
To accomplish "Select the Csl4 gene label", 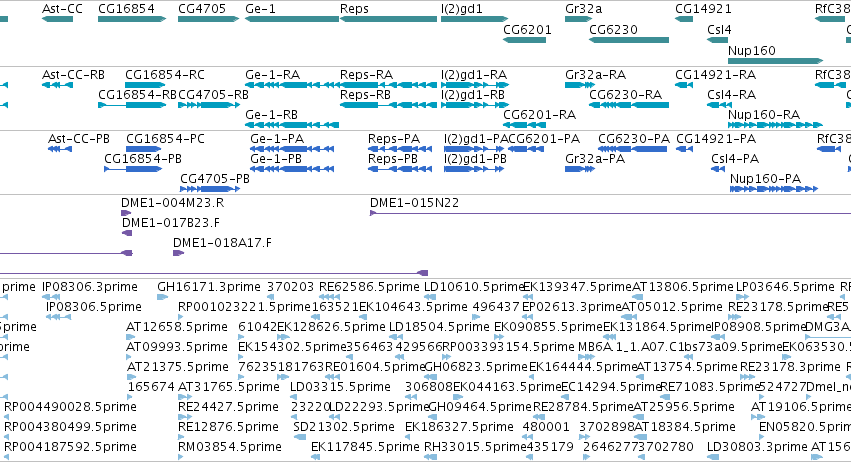I will coord(719,29).
